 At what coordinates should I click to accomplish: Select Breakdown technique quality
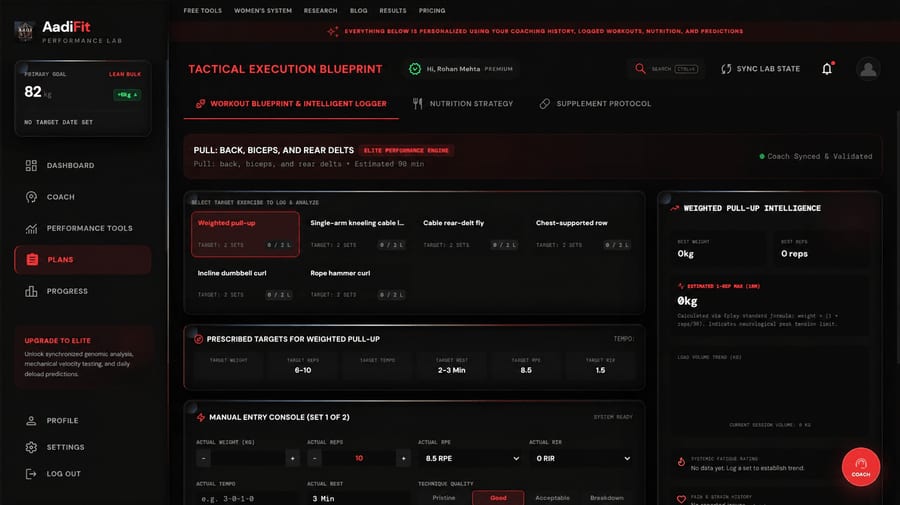click(x=607, y=498)
